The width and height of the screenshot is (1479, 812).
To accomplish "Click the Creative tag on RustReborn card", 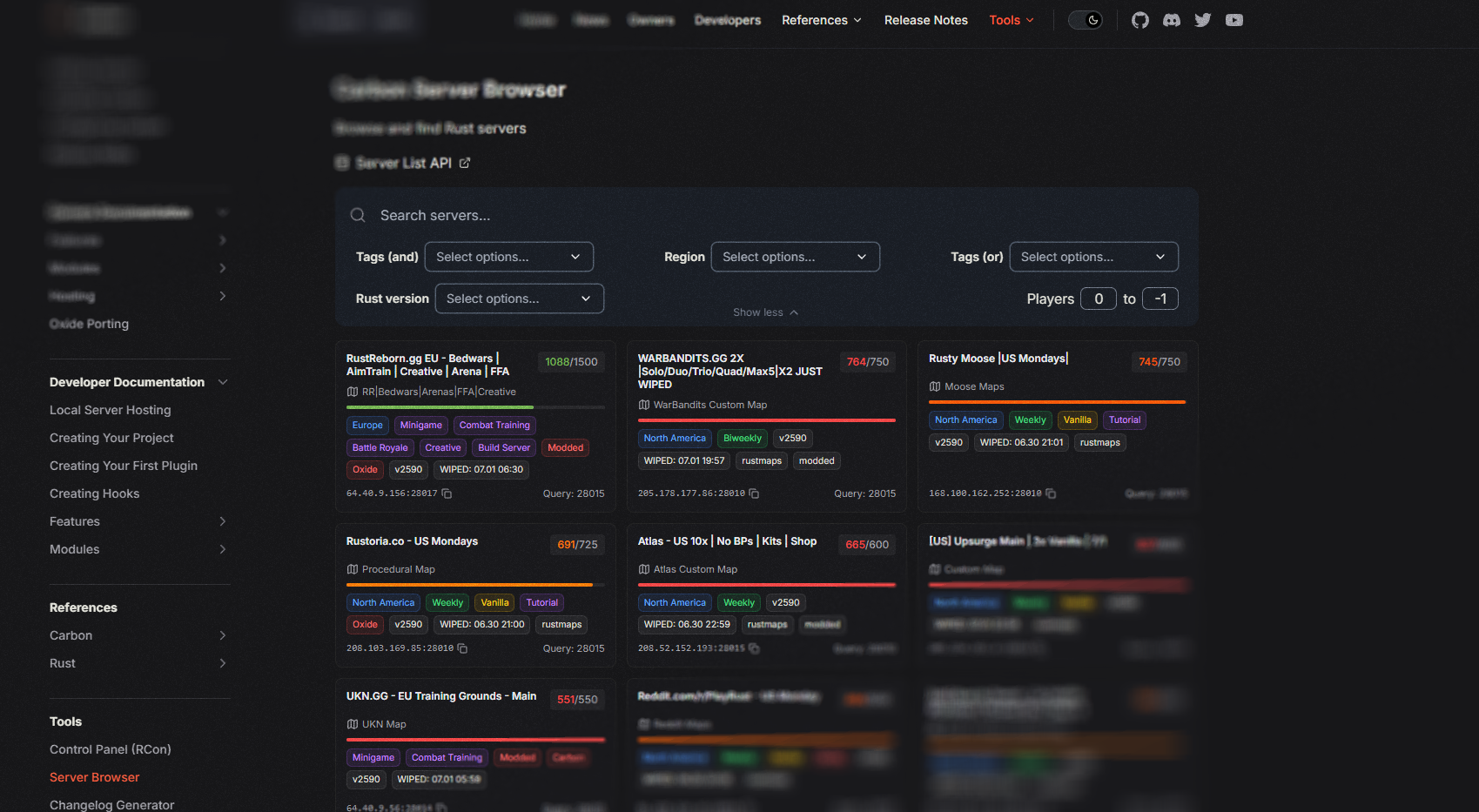I will click(x=443, y=448).
